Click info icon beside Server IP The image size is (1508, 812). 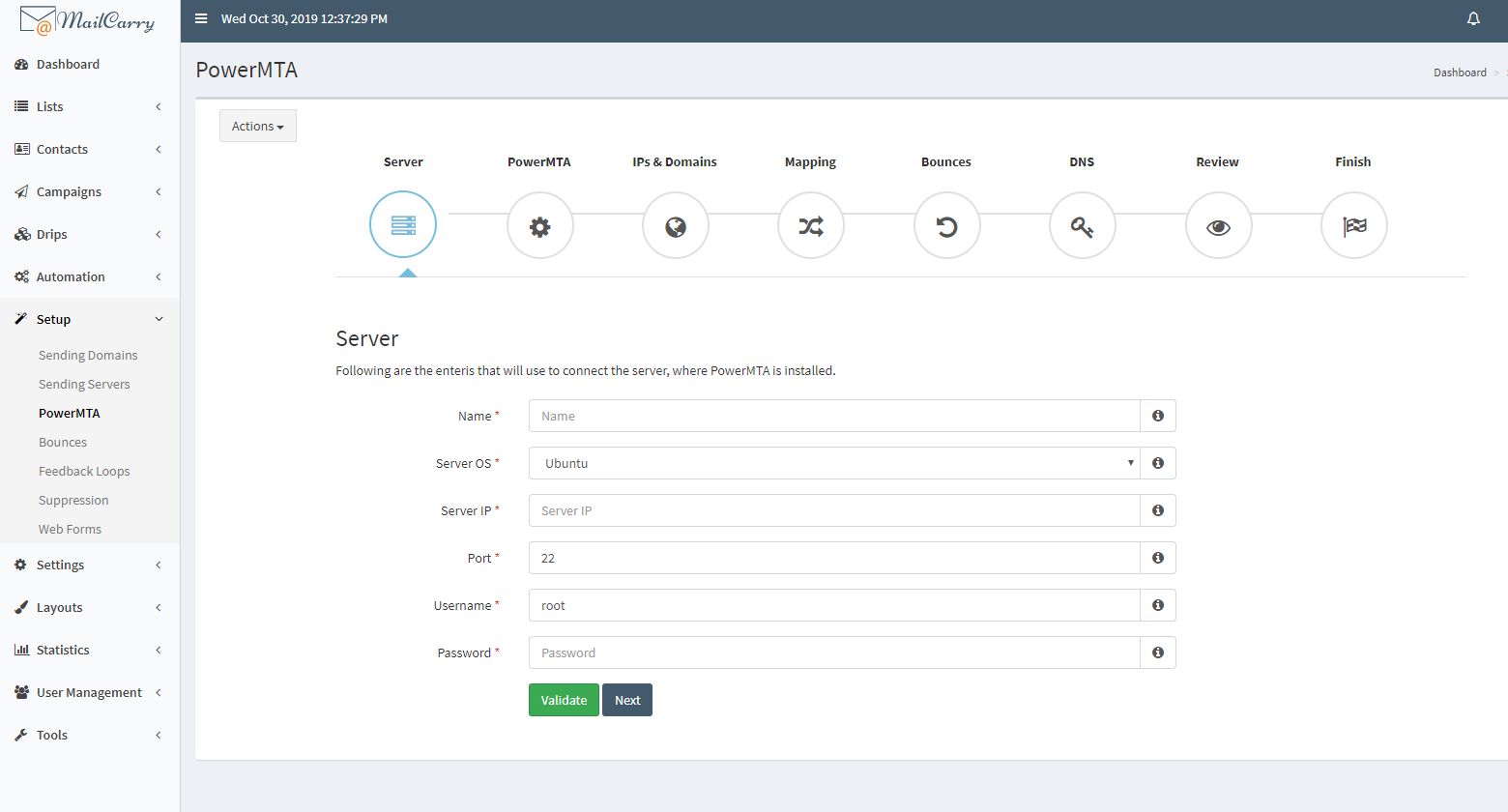coord(1158,510)
